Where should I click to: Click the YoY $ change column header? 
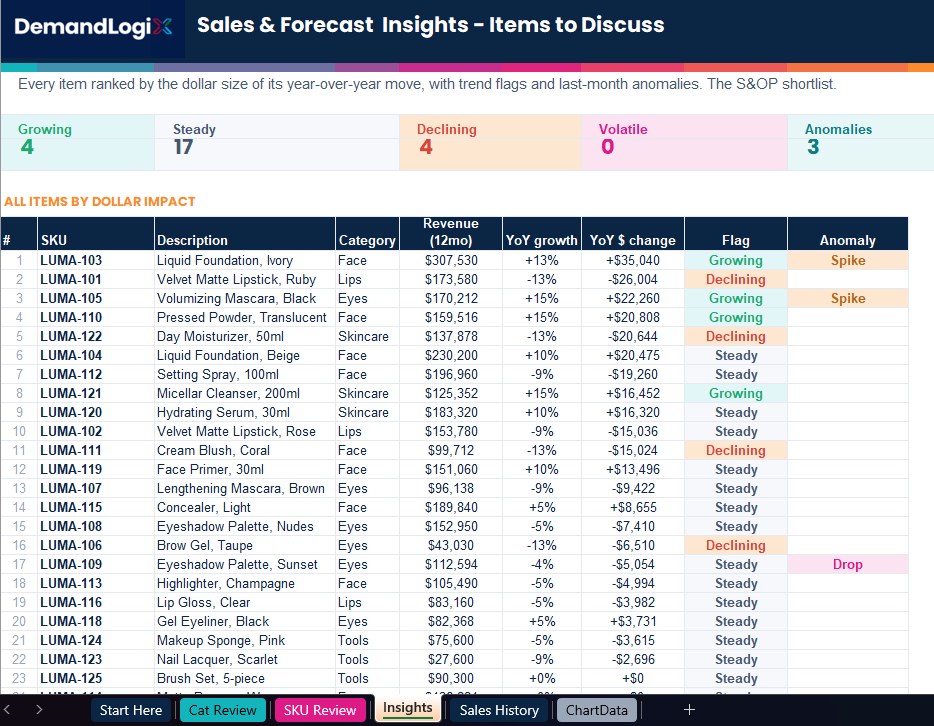[x=633, y=233]
